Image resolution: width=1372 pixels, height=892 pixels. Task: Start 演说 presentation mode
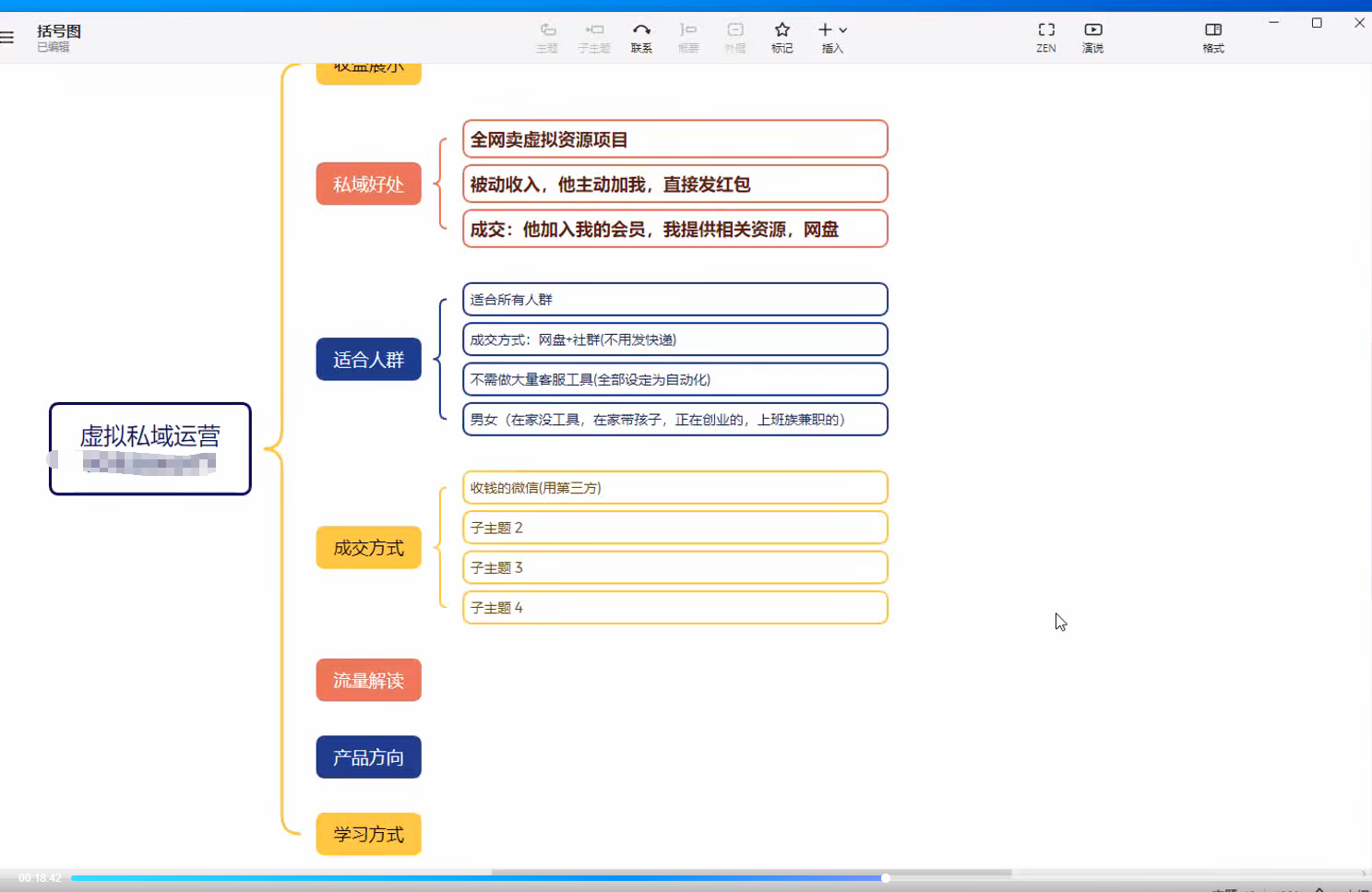click(1092, 37)
